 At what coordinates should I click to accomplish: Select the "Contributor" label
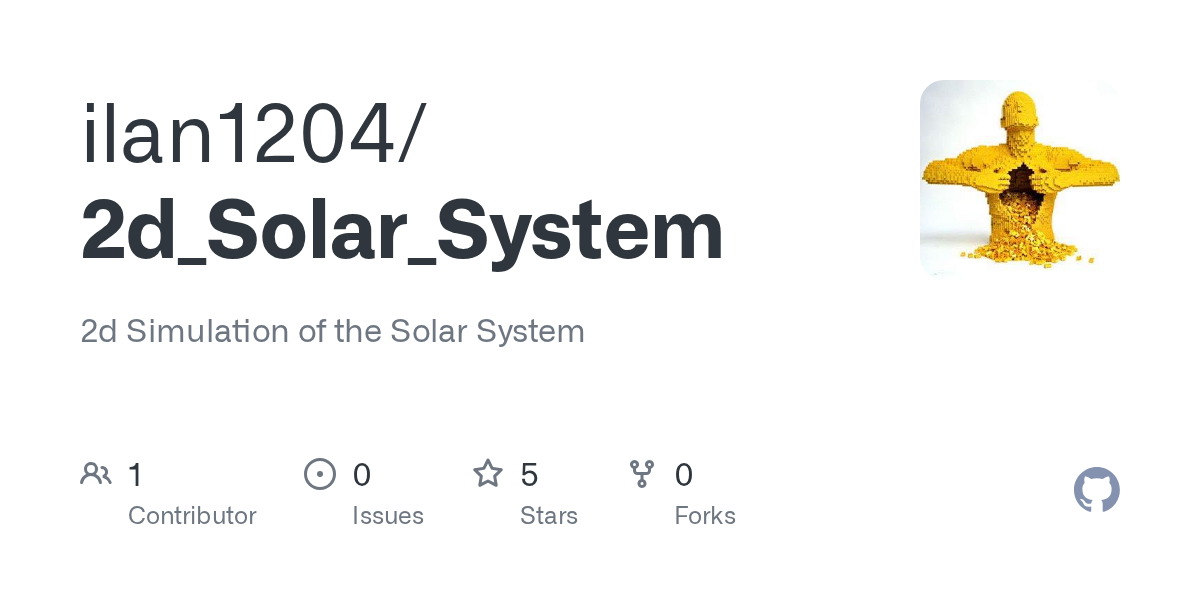pos(192,516)
